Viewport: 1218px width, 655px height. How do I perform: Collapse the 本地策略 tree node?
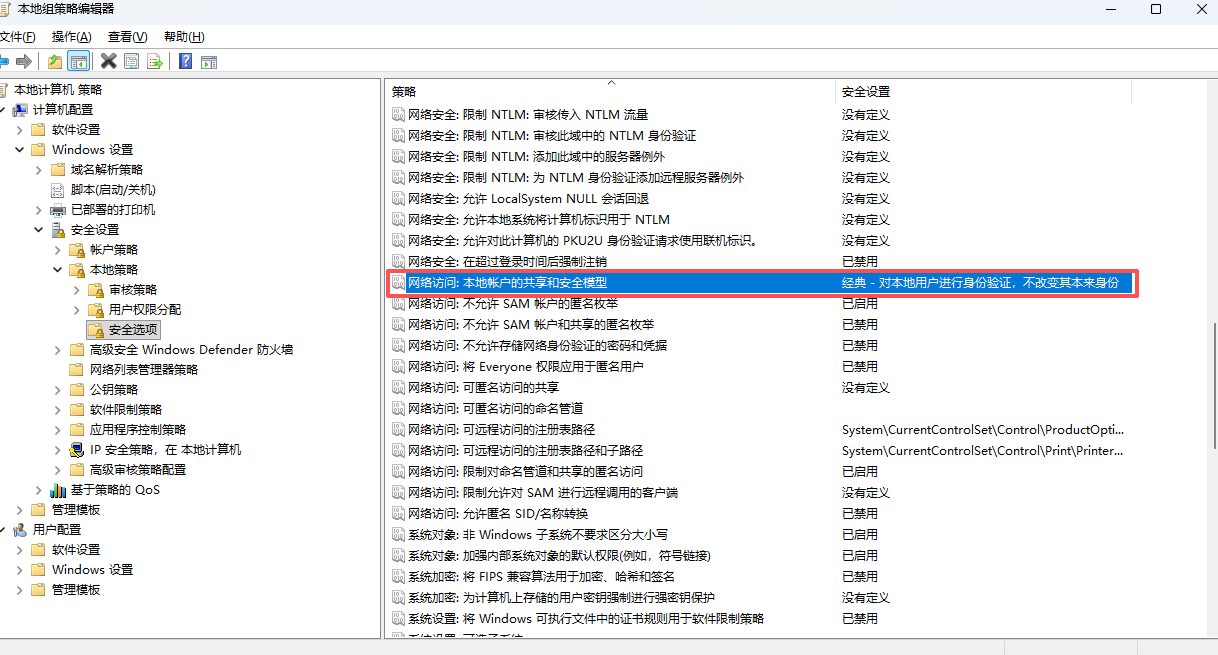click(58, 270)
